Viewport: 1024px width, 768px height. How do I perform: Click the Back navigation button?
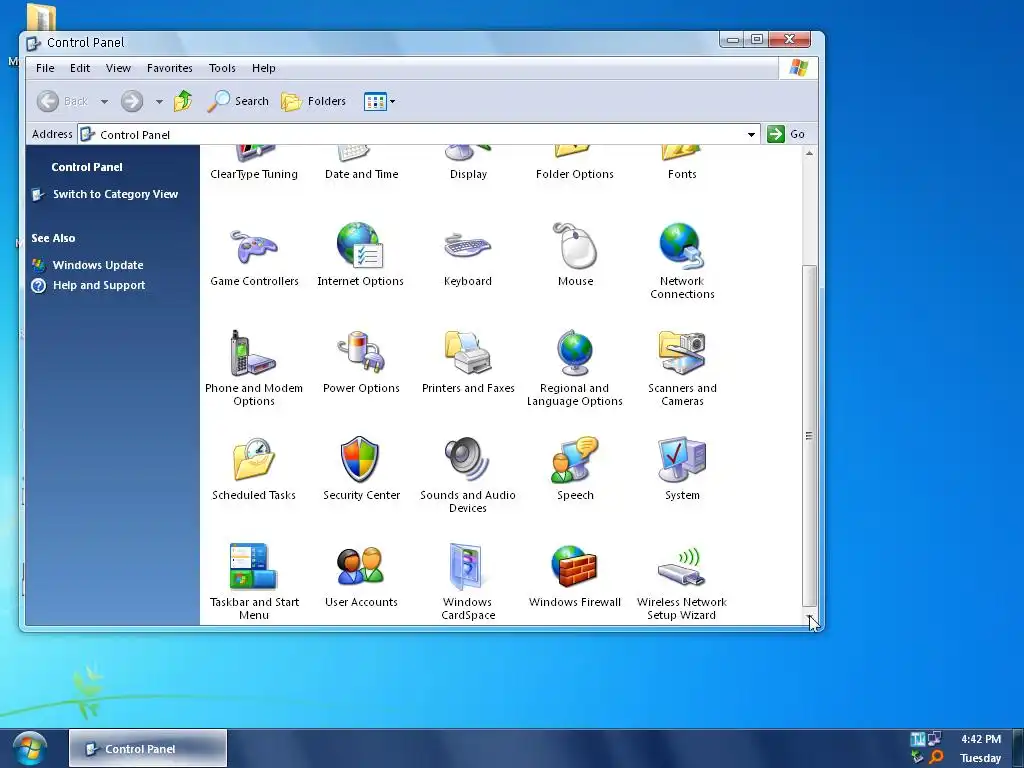[62, 101]
